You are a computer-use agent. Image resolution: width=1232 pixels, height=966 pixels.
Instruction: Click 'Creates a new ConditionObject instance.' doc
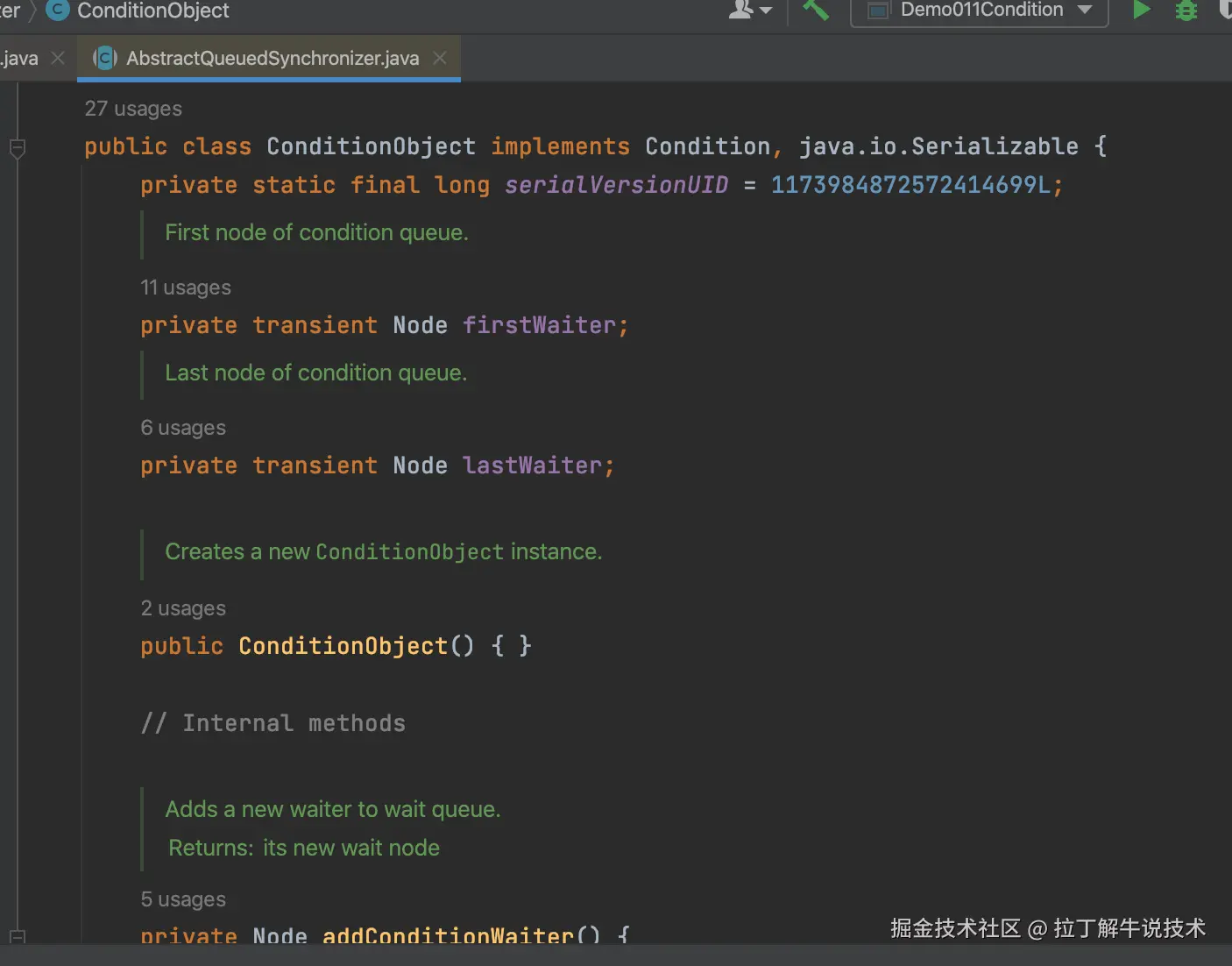click(383, 551)
